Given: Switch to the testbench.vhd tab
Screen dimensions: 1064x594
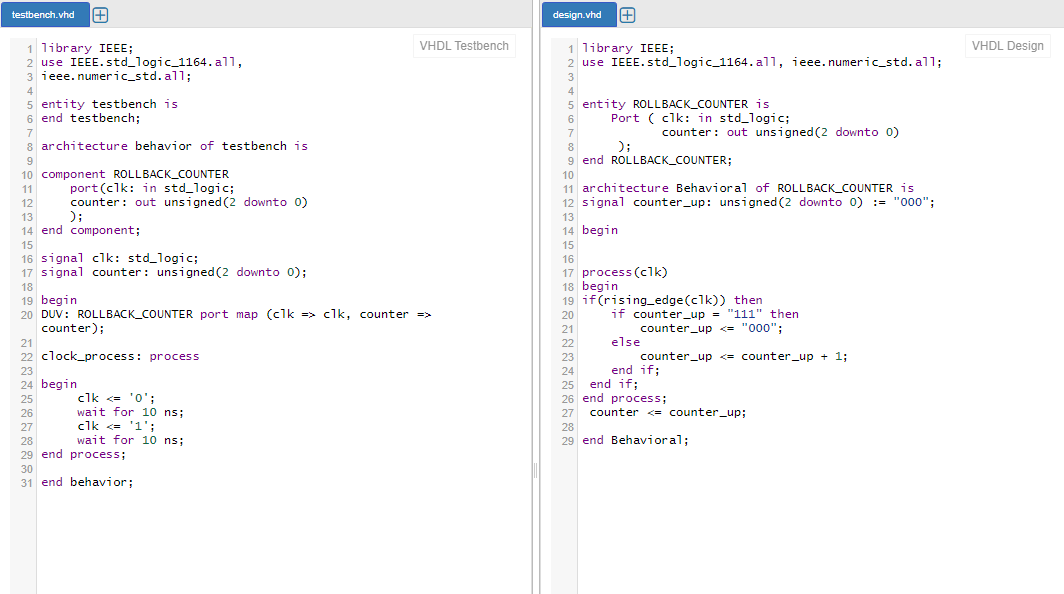Looking at the screenshot, I should 44,15.
